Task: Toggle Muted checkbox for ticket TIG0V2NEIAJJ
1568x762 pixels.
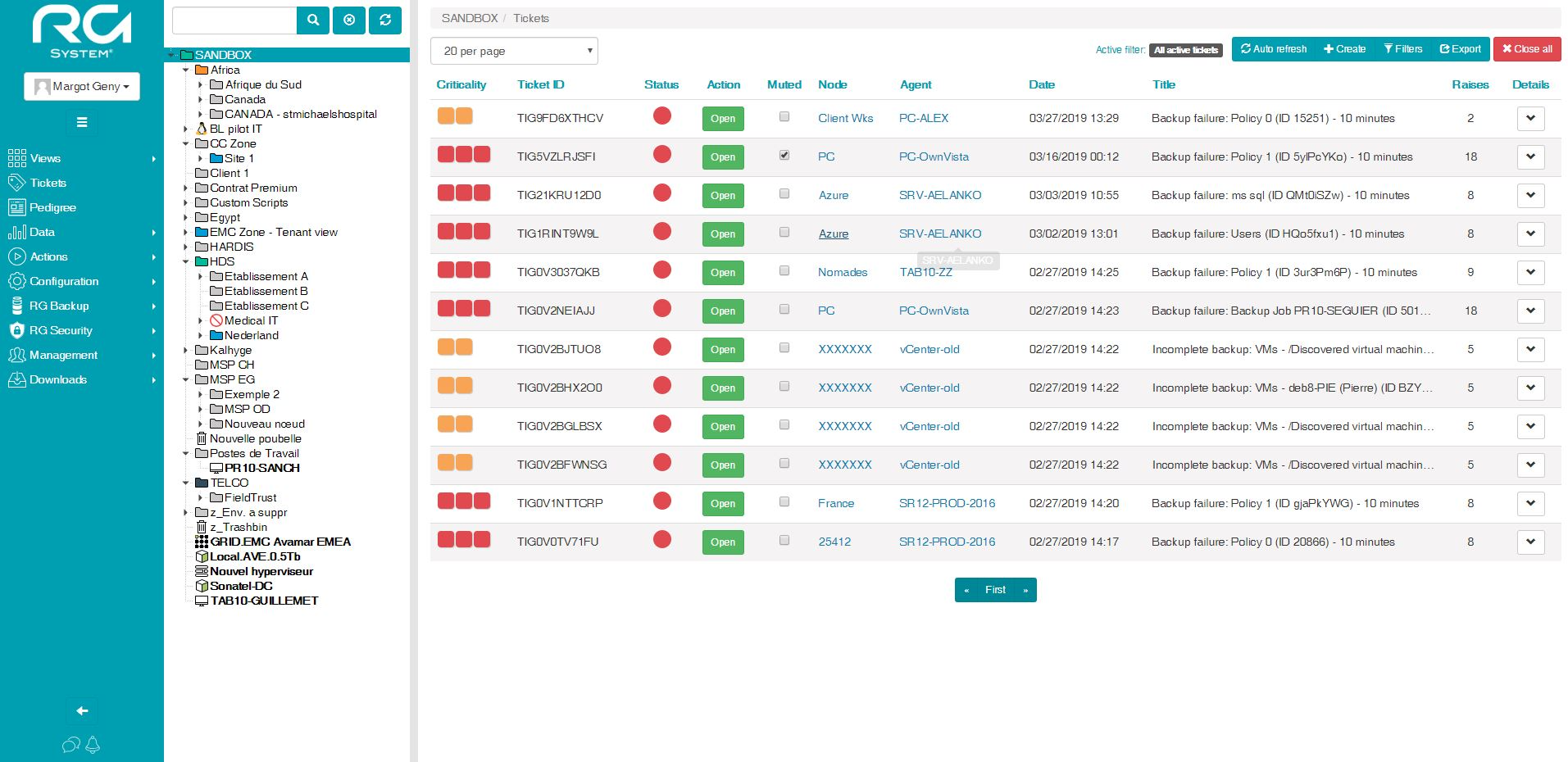Action: coord(784,310)
